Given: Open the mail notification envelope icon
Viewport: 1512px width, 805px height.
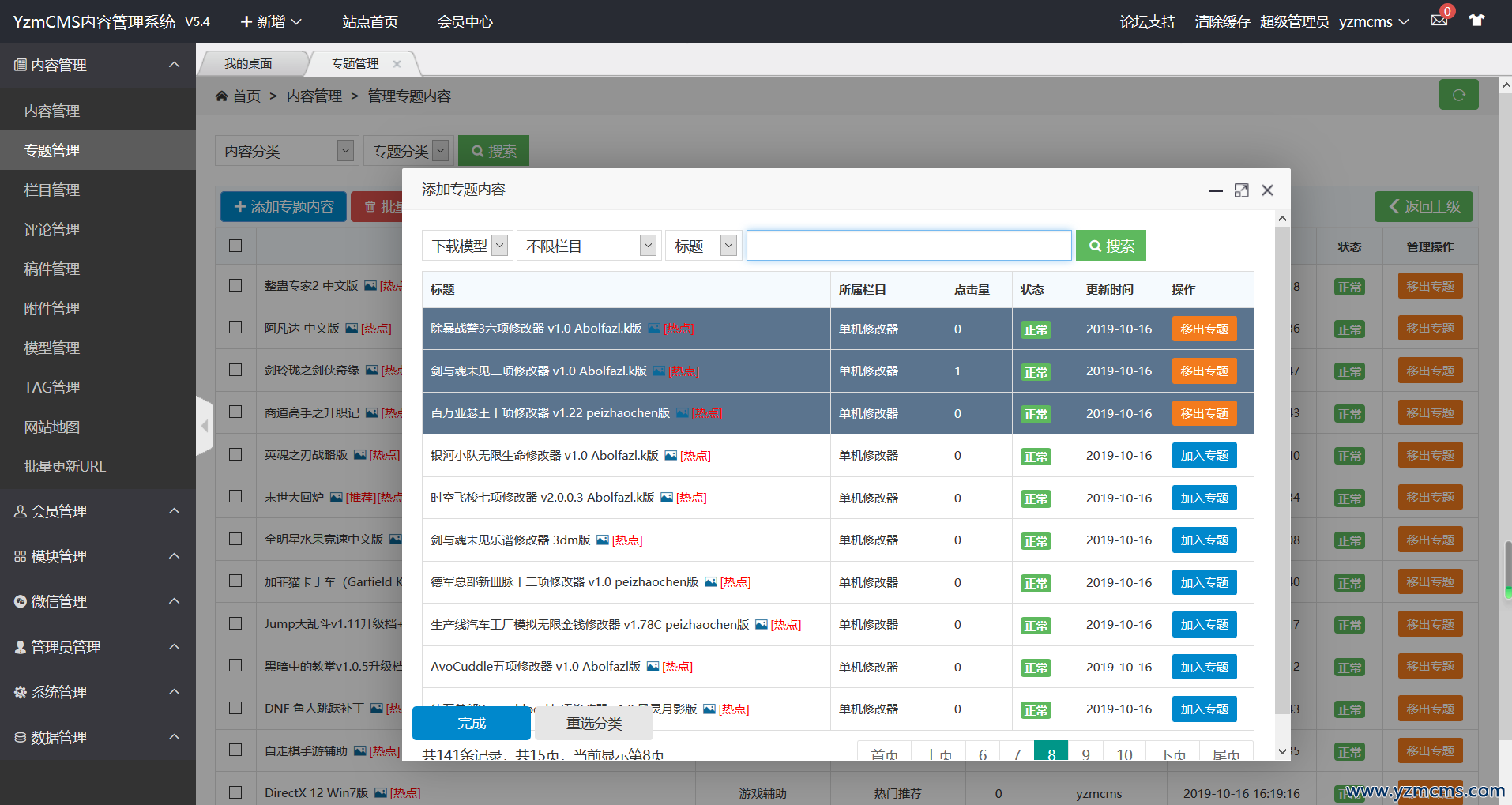Looking at the screenshot, I should (x=1439, y=21).
